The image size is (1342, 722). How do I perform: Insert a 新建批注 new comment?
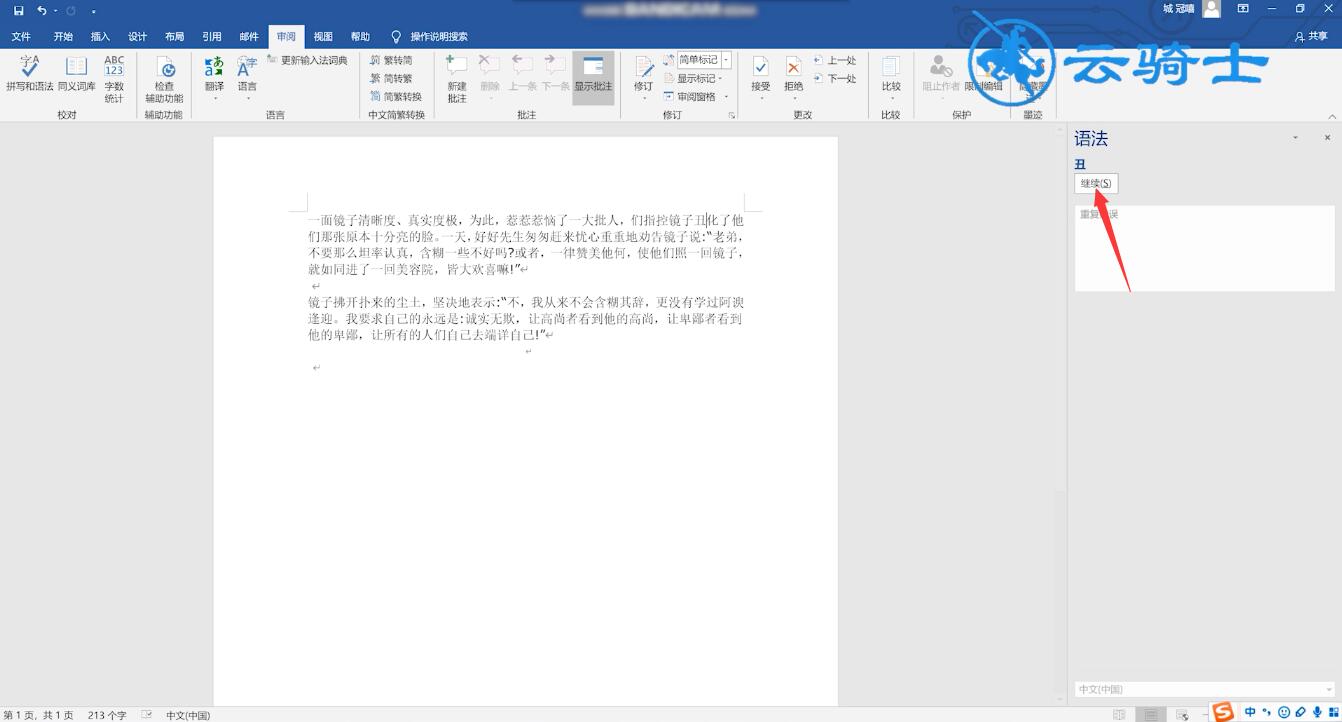457,79
